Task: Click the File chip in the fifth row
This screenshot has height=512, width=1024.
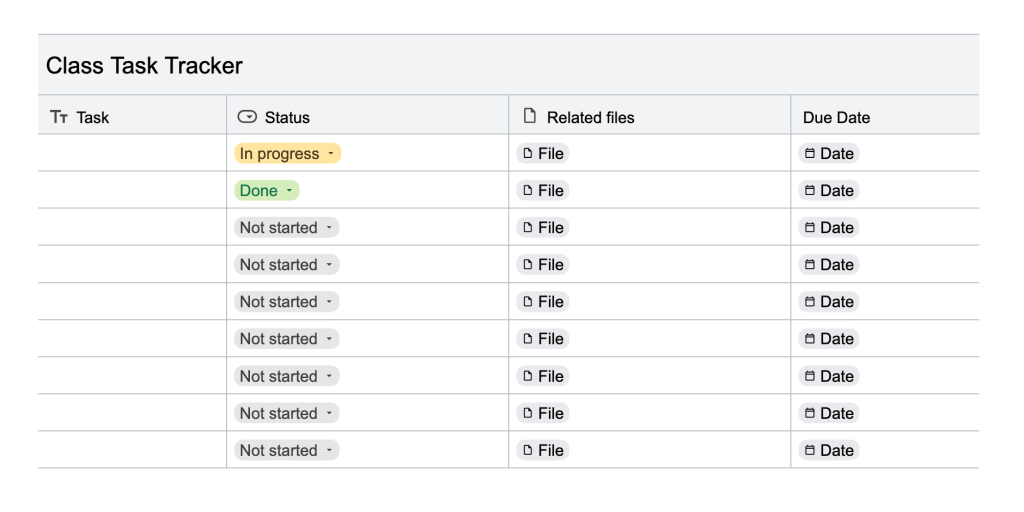Action: click(542, 302)
